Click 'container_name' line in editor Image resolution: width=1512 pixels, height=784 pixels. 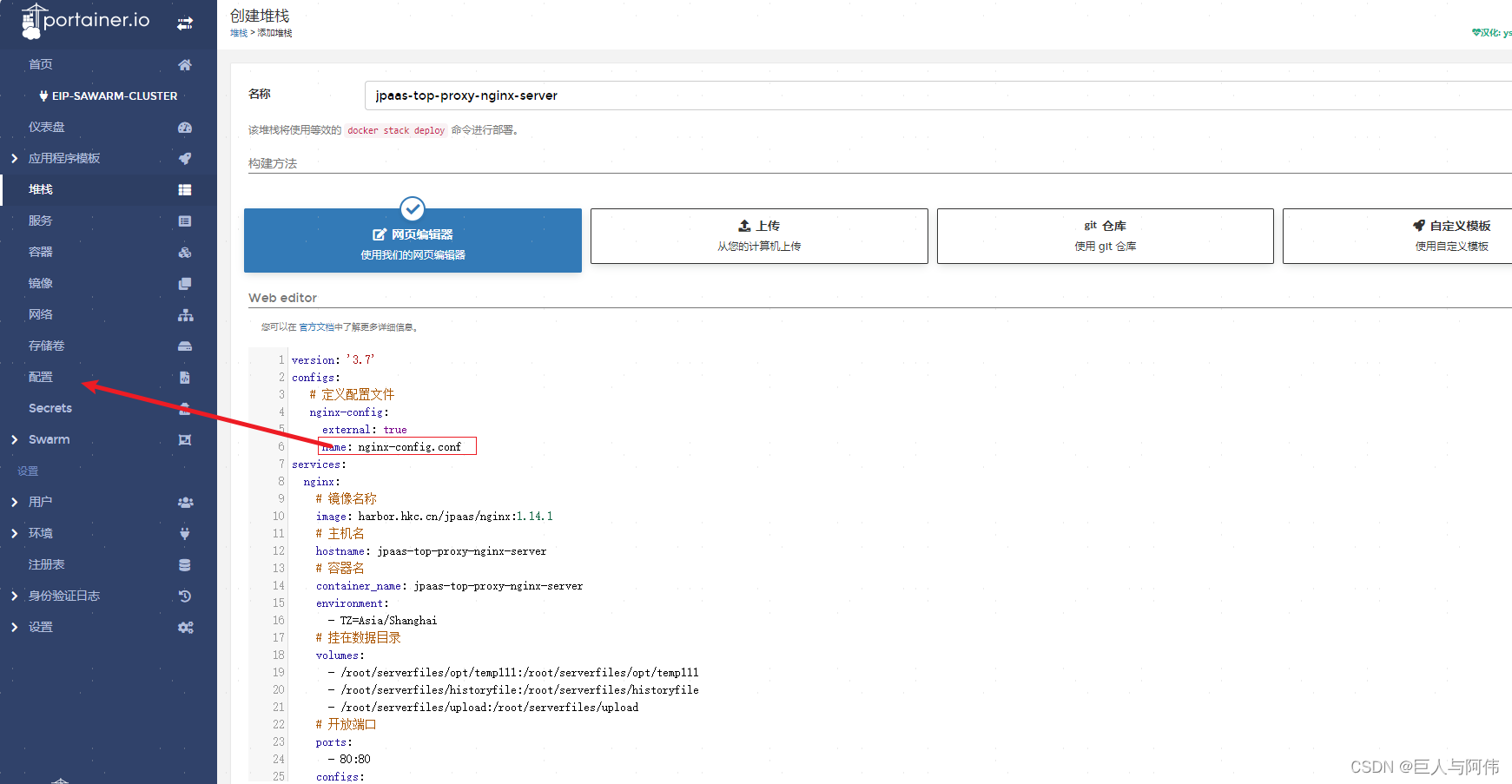tap(449, 586)
